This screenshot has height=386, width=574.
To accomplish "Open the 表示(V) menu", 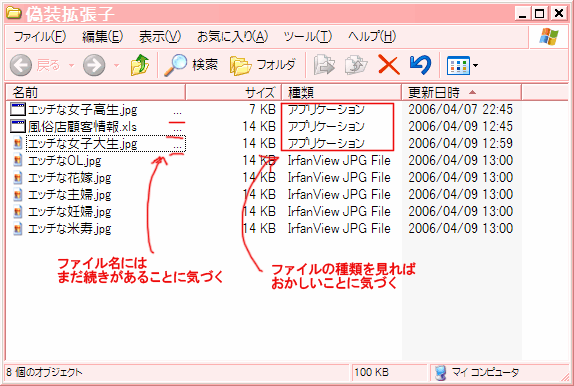I will click(160, 36).
